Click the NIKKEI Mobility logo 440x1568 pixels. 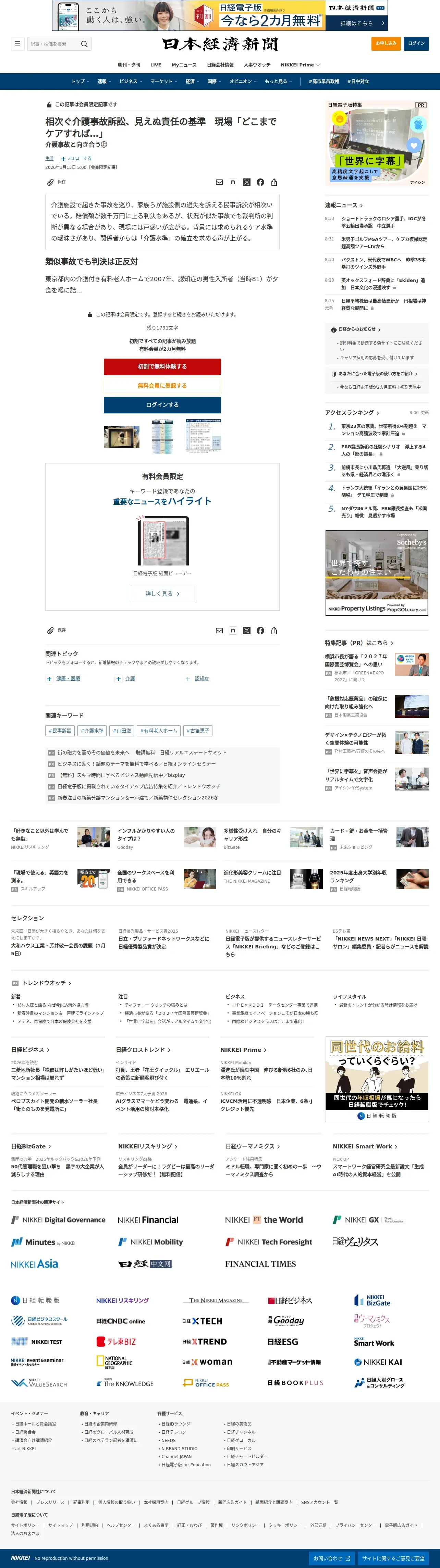tap(150, 1242)
